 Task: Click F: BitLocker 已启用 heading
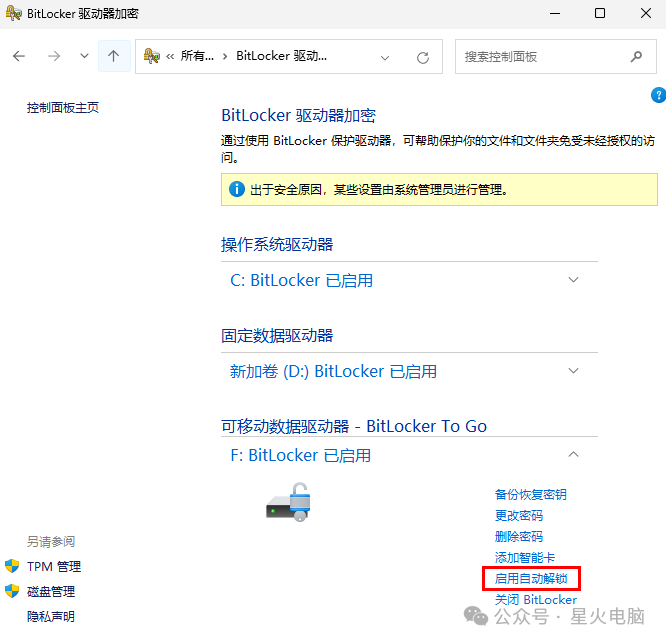300,455
